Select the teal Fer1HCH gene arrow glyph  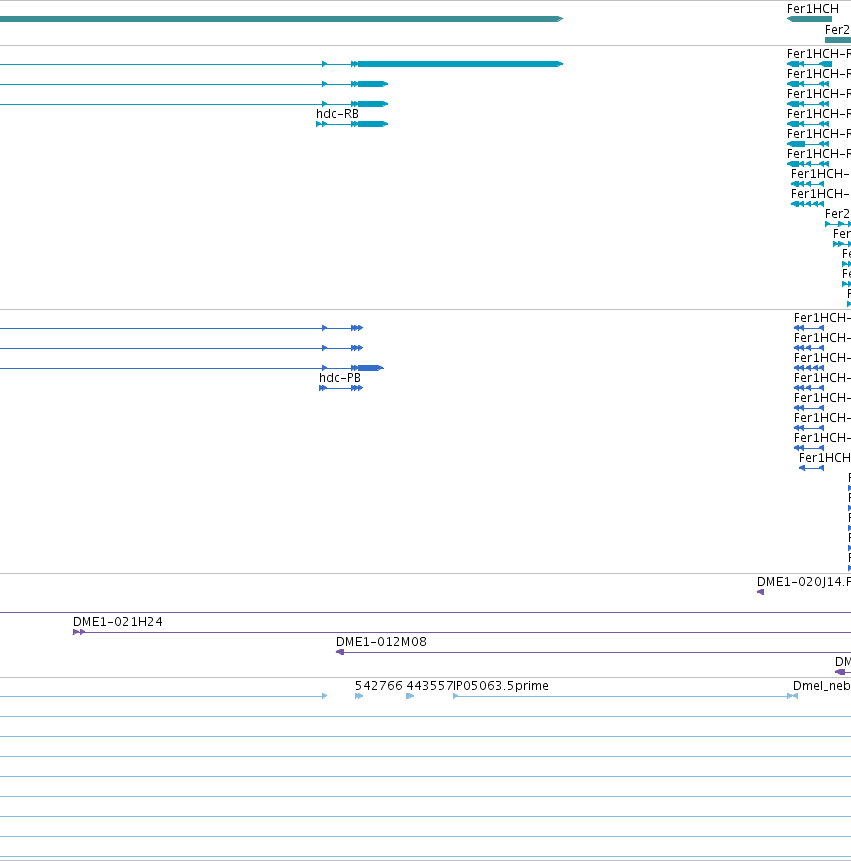(809, 19)
